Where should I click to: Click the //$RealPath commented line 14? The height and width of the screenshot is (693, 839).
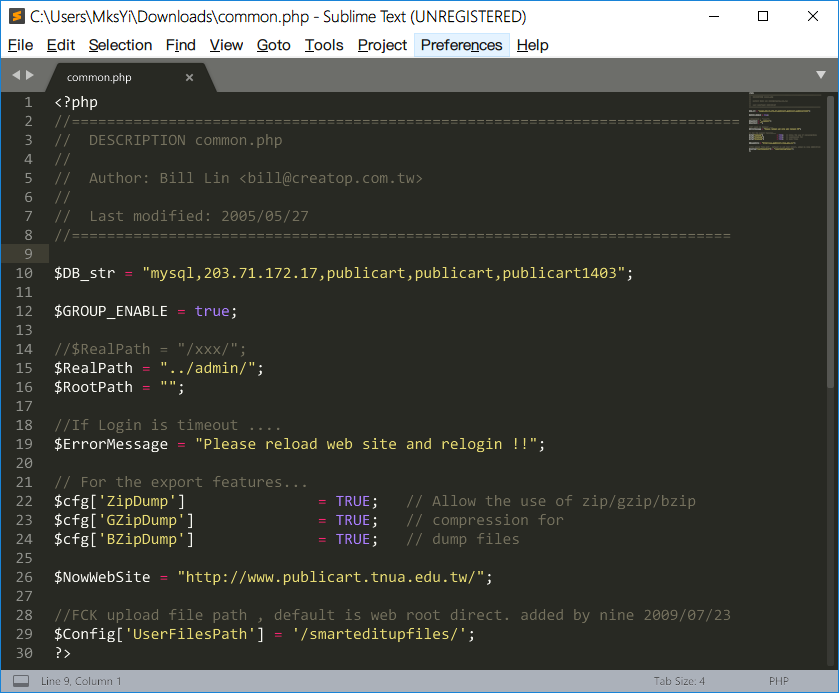150,349
